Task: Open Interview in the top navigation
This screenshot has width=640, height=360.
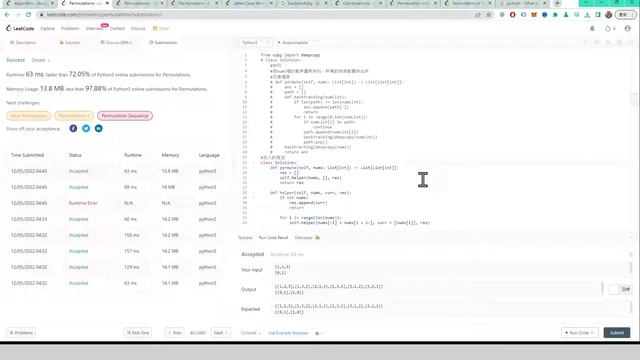Action: tap(94, 28)
